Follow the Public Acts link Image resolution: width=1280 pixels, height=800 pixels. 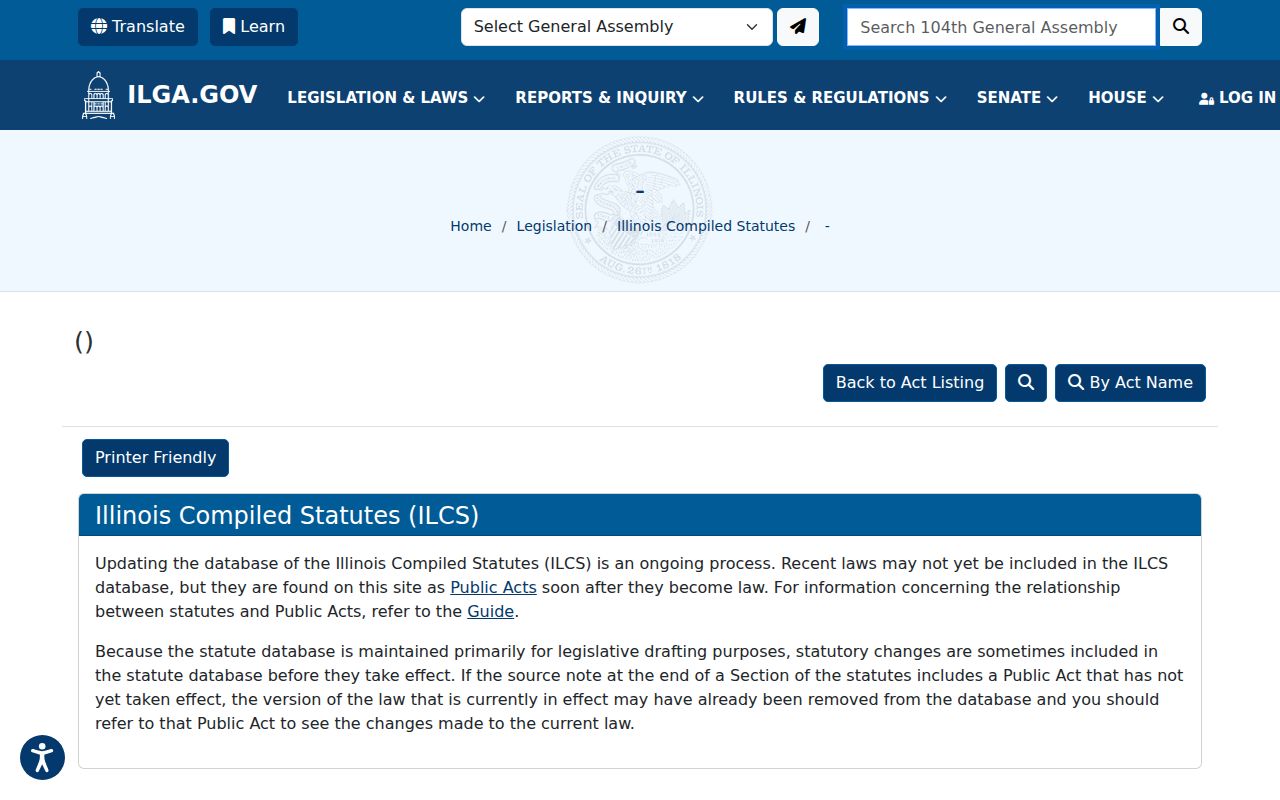tap(493, 587)
